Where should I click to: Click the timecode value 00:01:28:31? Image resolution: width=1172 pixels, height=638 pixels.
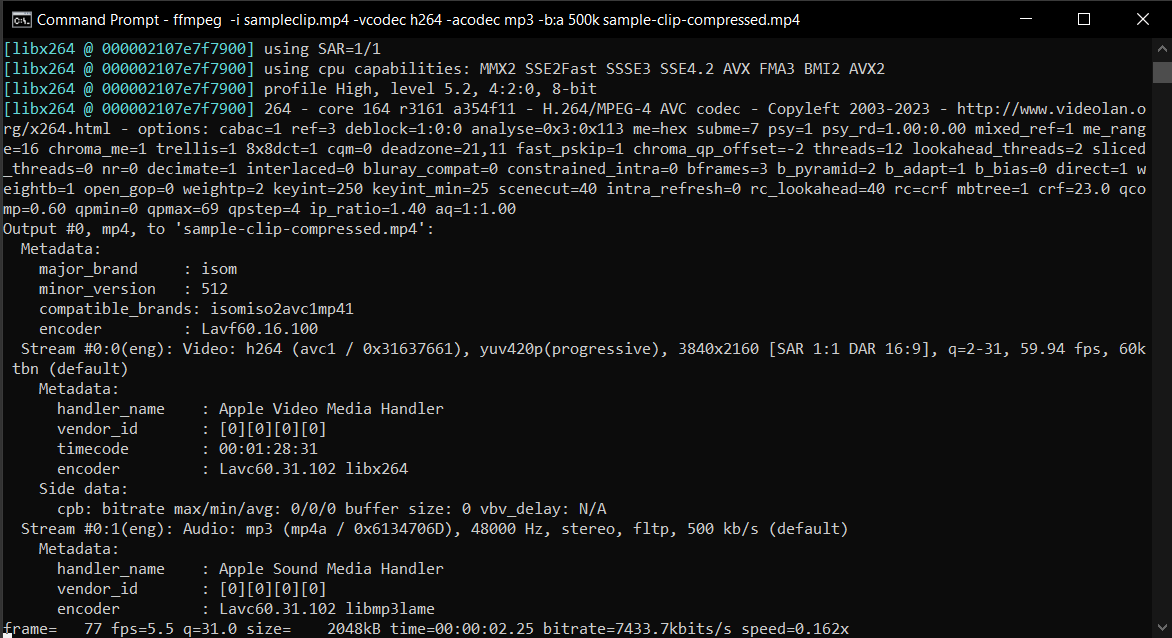265,448
